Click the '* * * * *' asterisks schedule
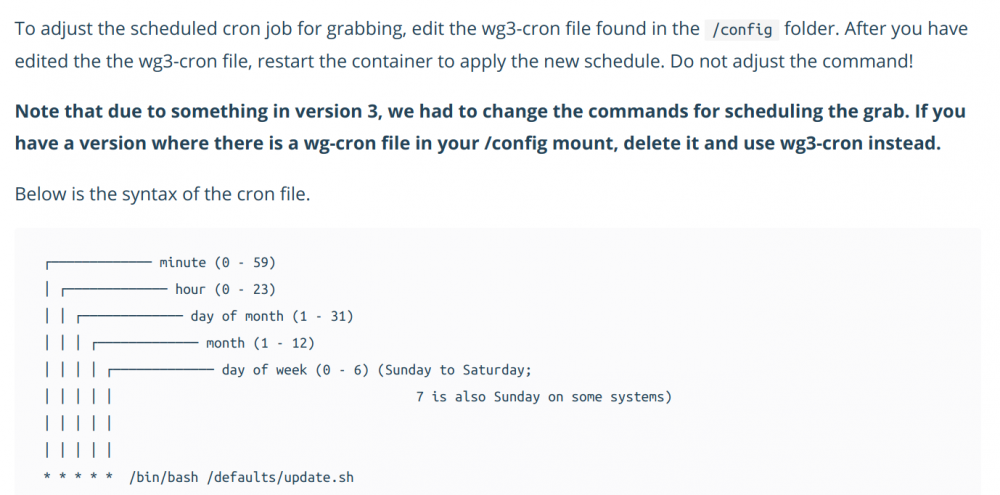The image size is (1000, 495). 78,477
